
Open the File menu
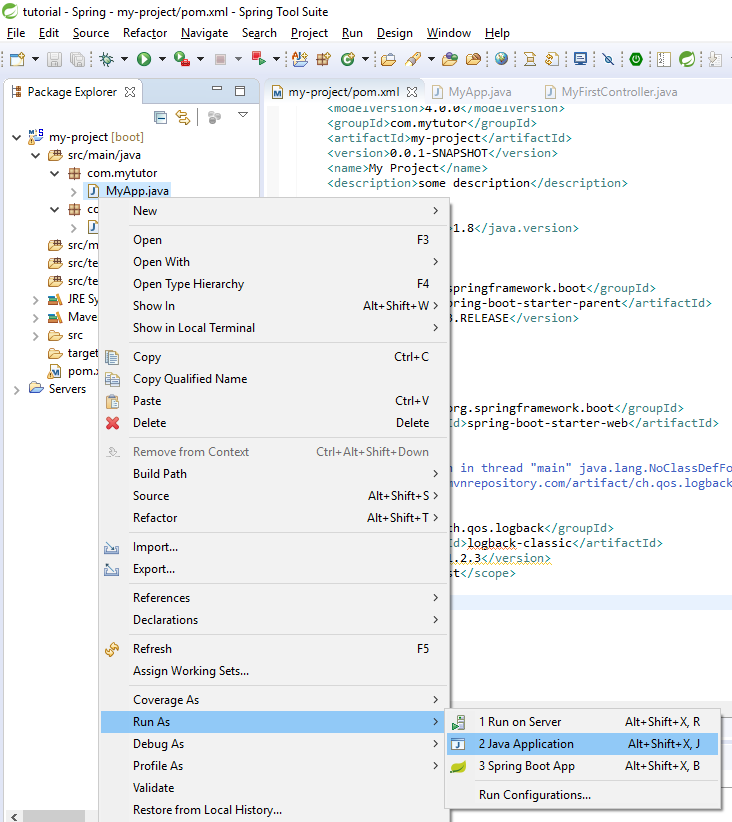click(x=16, y=33)
